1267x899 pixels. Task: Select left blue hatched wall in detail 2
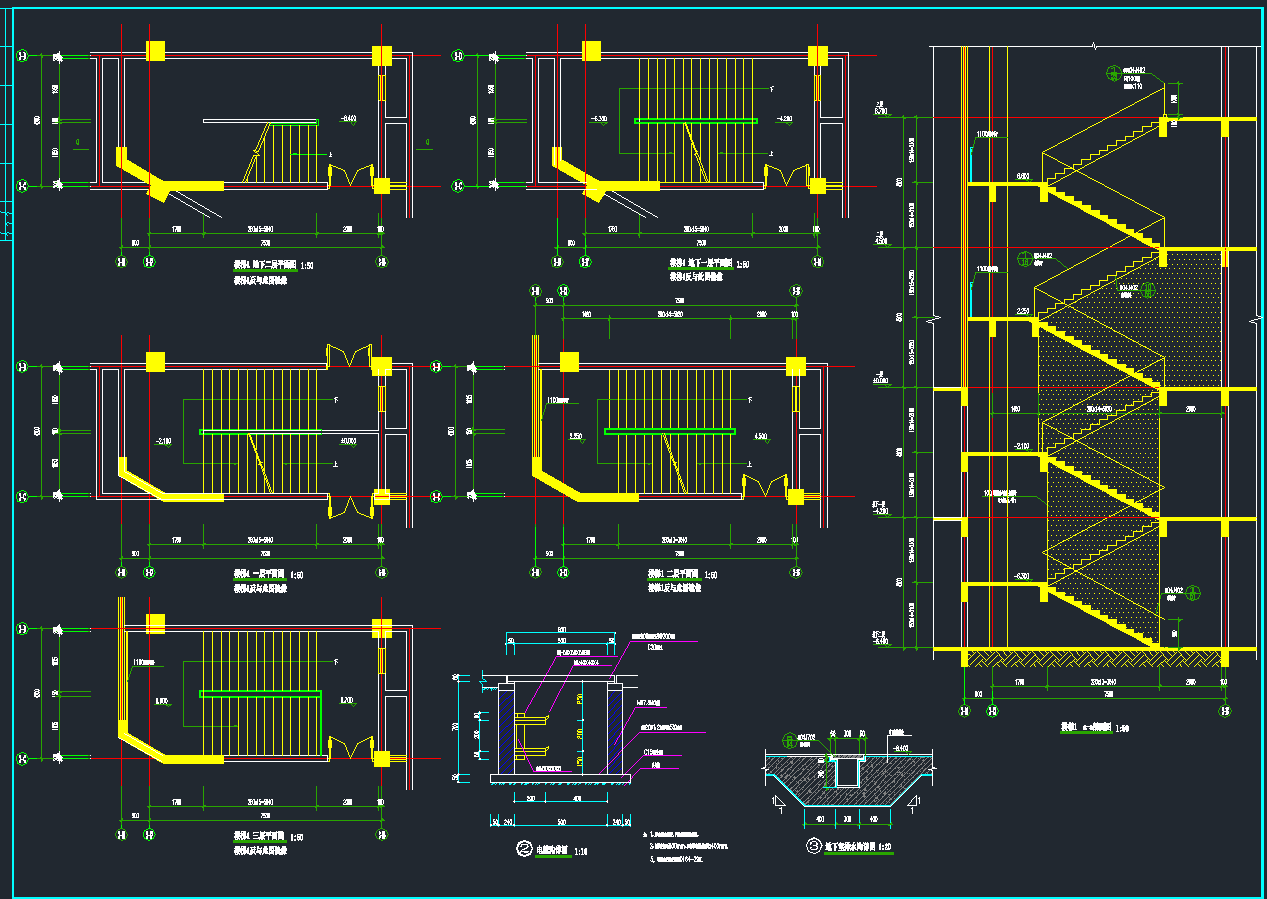point(506,730)
